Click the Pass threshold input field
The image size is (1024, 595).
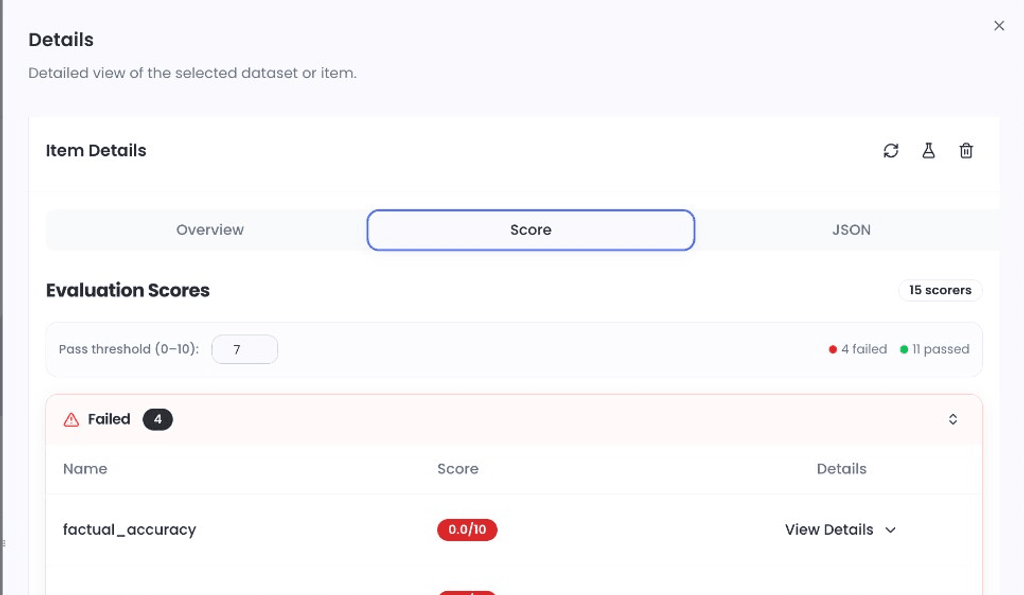pos(244,349)
